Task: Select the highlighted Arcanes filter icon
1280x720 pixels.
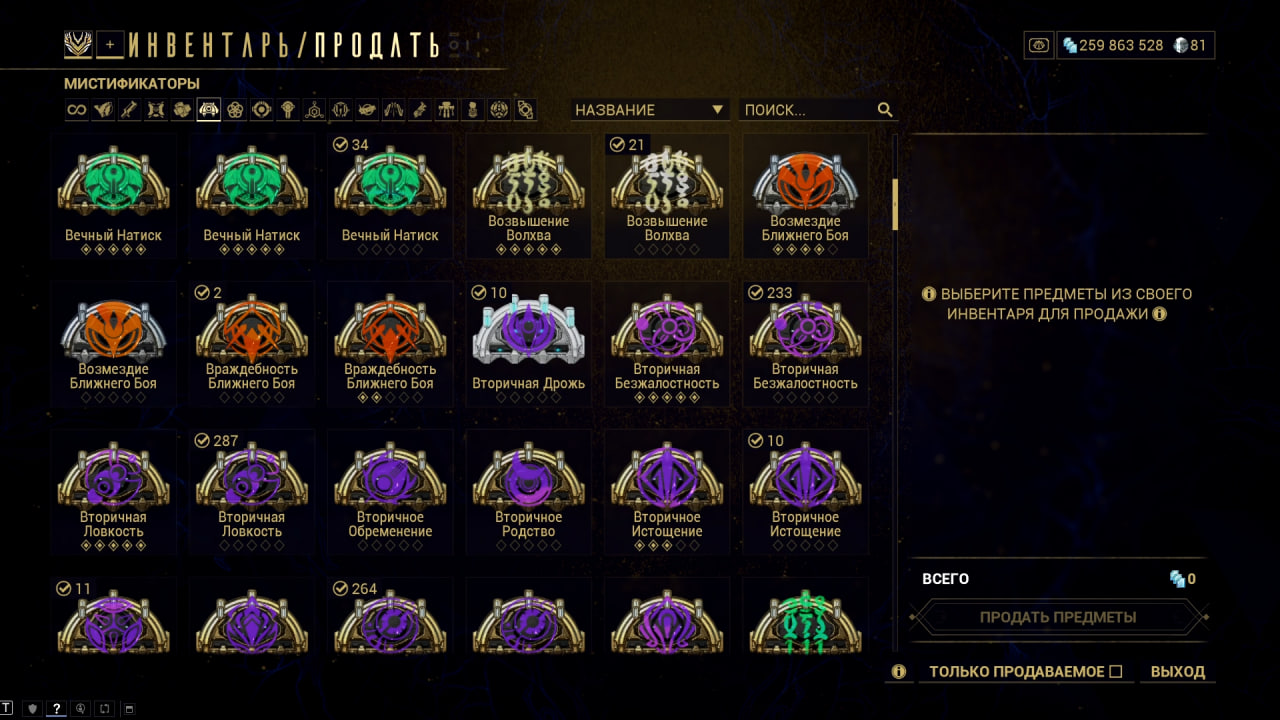Action: click(208, 110)
